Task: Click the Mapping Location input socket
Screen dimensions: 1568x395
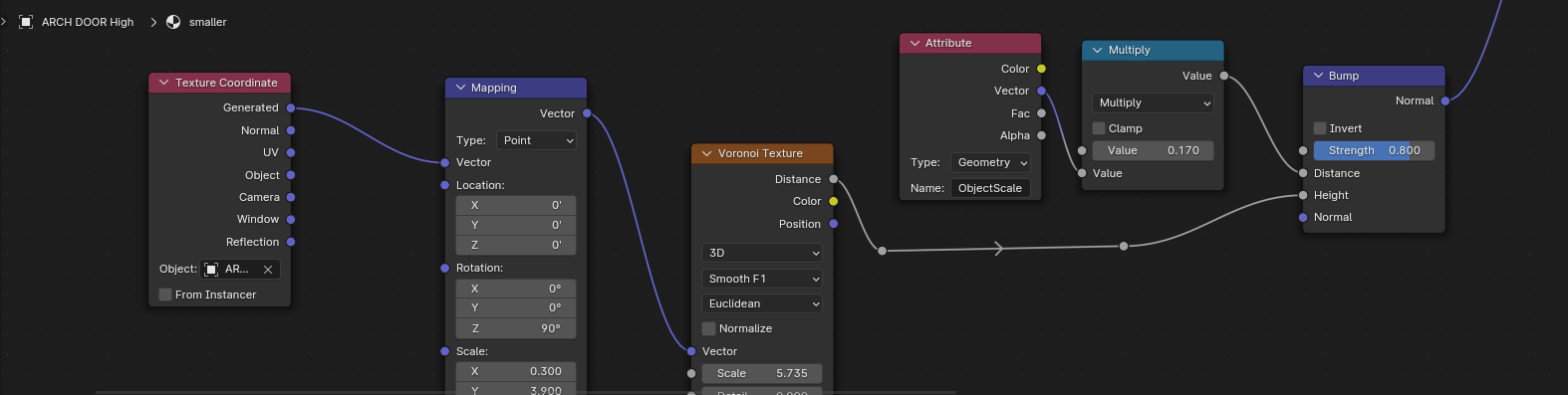Action: point(444,185)
